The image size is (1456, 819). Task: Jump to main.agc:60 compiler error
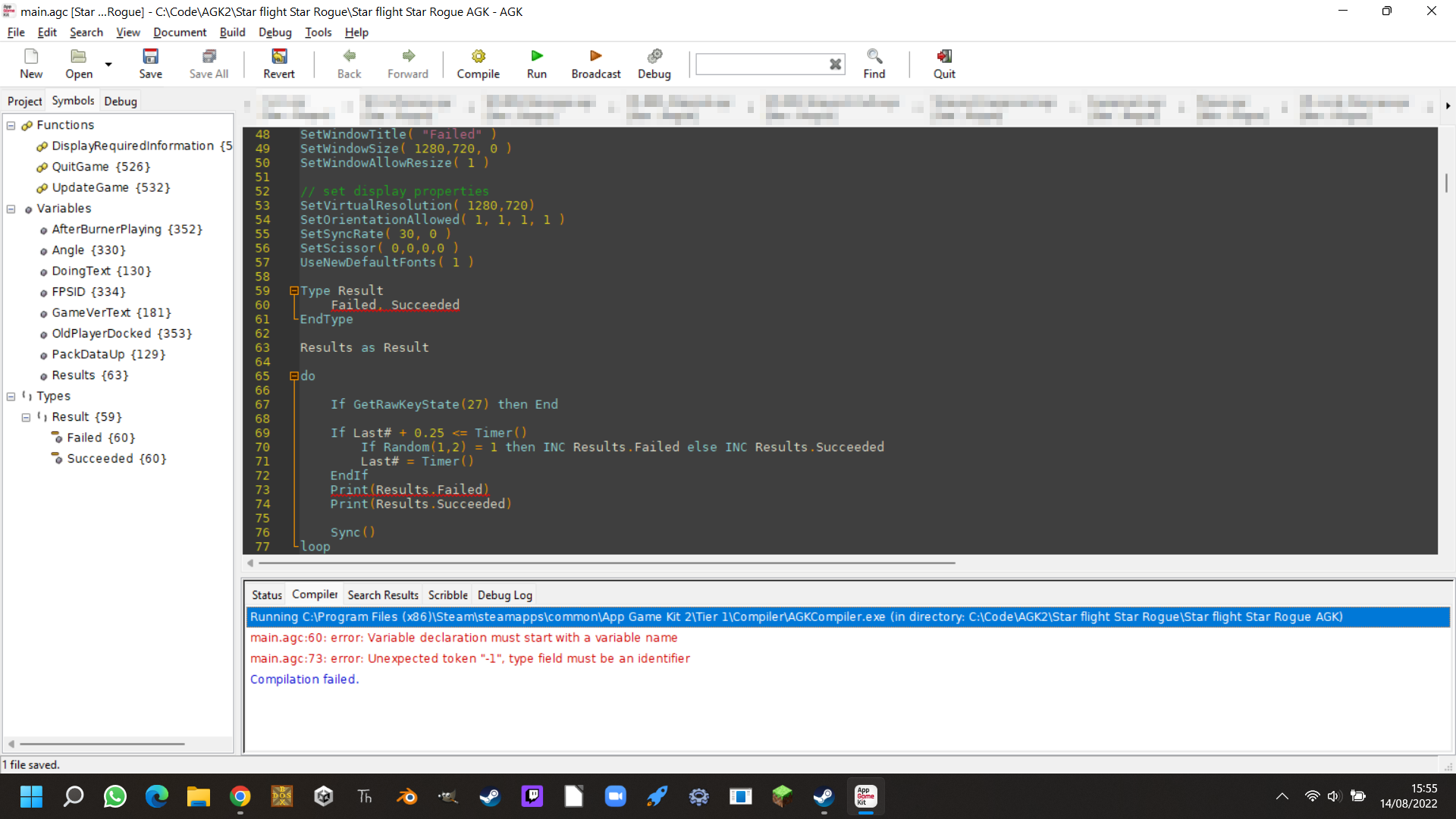(464, 638)
